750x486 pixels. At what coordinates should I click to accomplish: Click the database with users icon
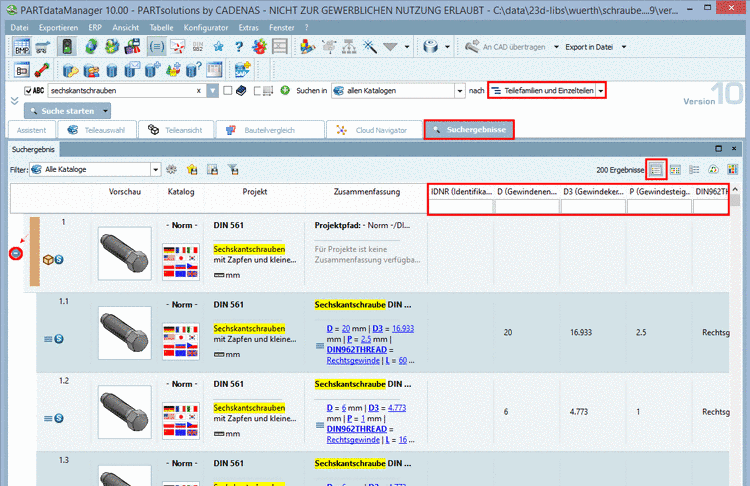pyautogui.click(x=91, y=70)
